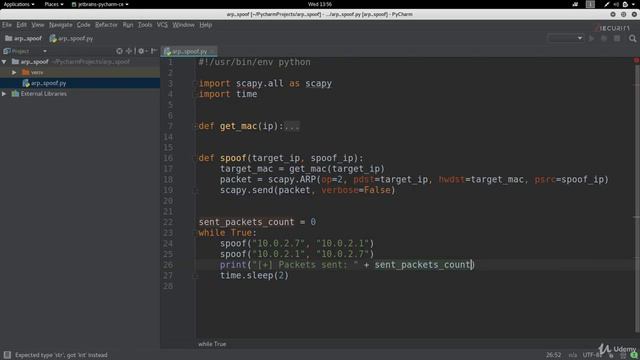Select arp_spoof.py in the project tree
Image resolution: width=640 pixels, height=360 pixels.
[80, 83]
